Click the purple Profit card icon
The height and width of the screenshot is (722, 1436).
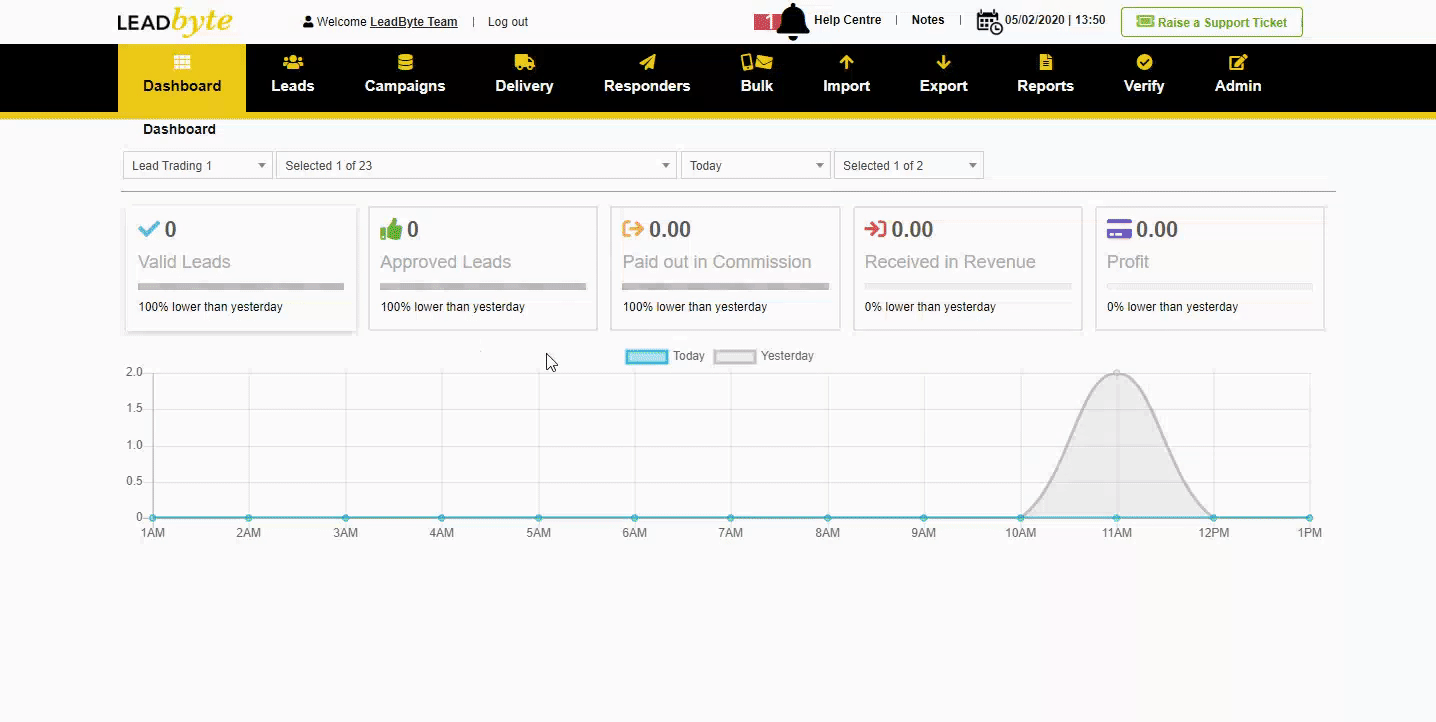pyautogui.click(x=1119, y=229)
